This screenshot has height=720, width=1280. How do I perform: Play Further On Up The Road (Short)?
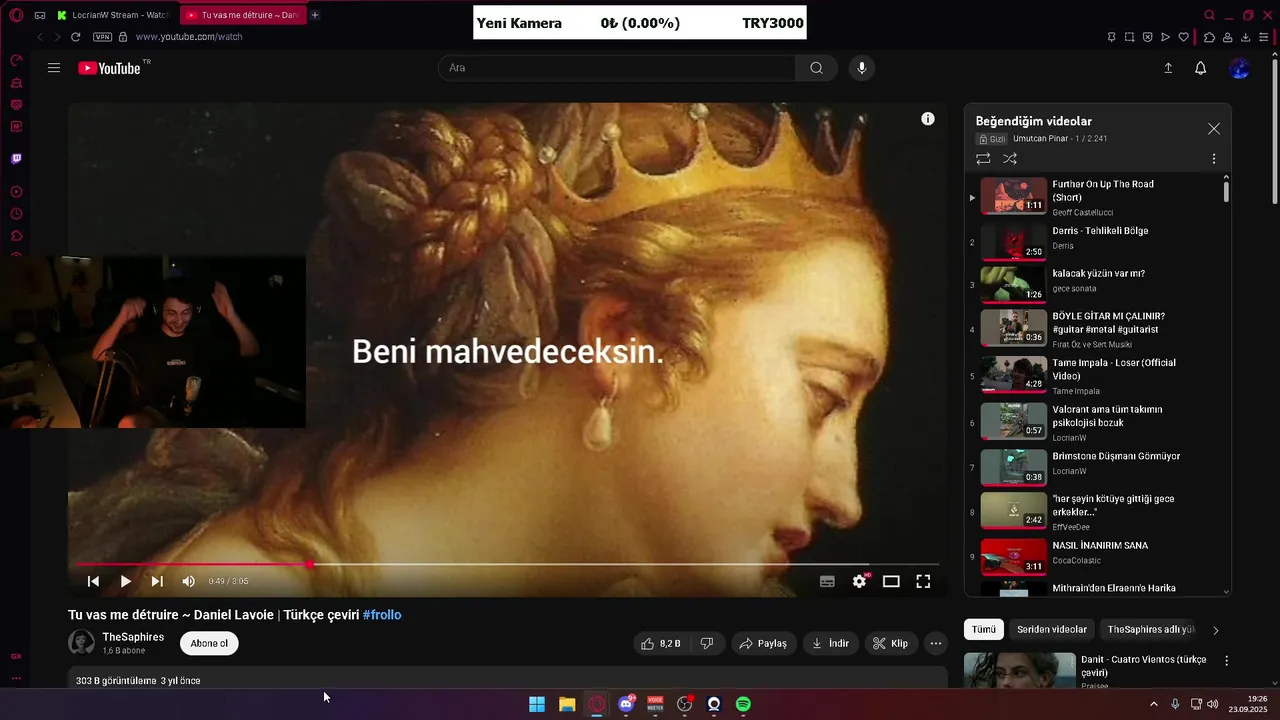(x=1097, y=196)
